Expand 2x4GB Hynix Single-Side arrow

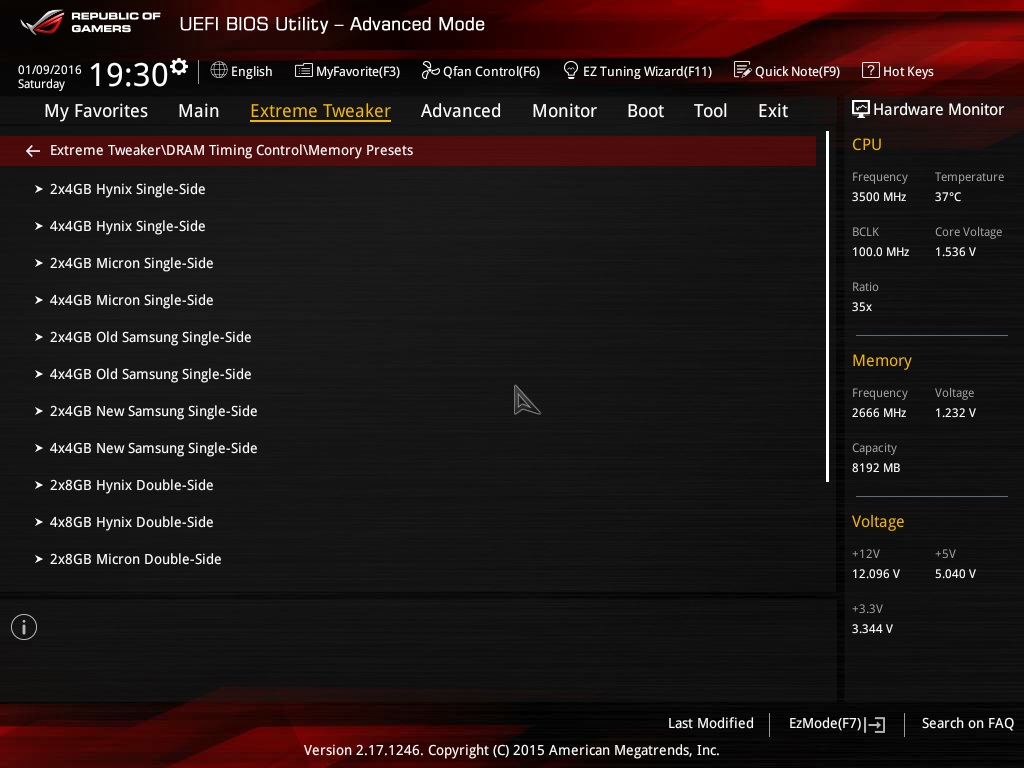[x=39, y=189]
